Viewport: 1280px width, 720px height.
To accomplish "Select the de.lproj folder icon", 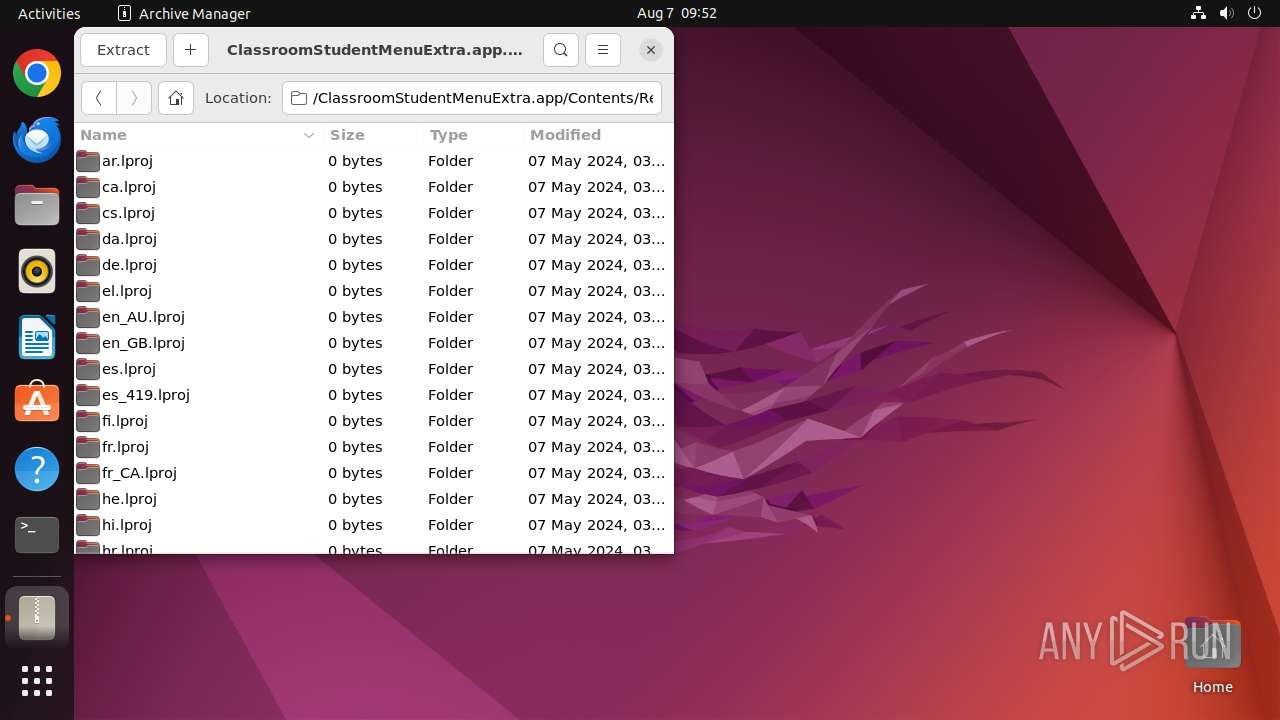I will [88, 265].
